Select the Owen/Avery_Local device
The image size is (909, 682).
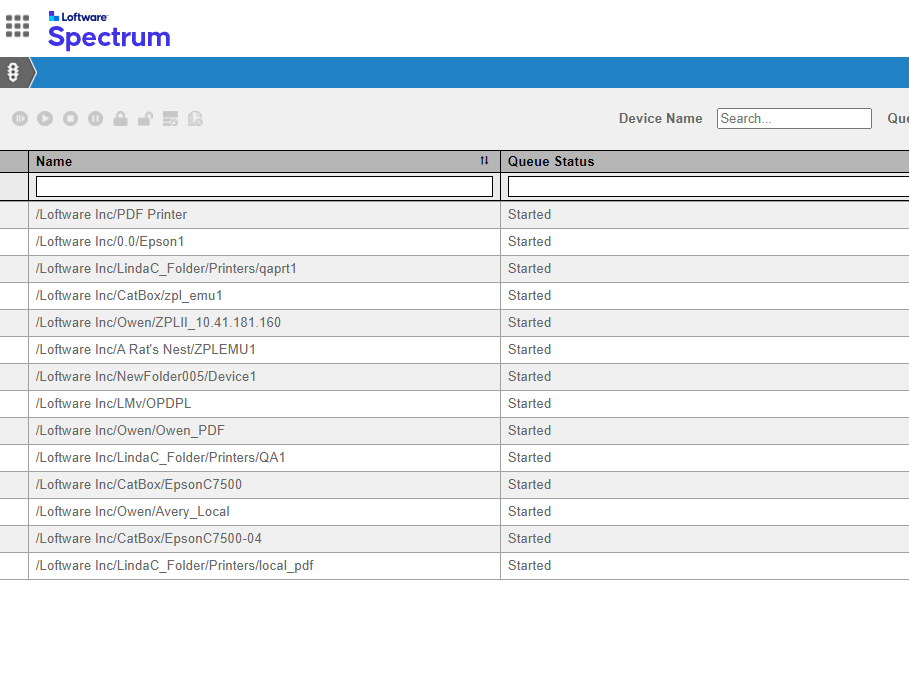132,512
